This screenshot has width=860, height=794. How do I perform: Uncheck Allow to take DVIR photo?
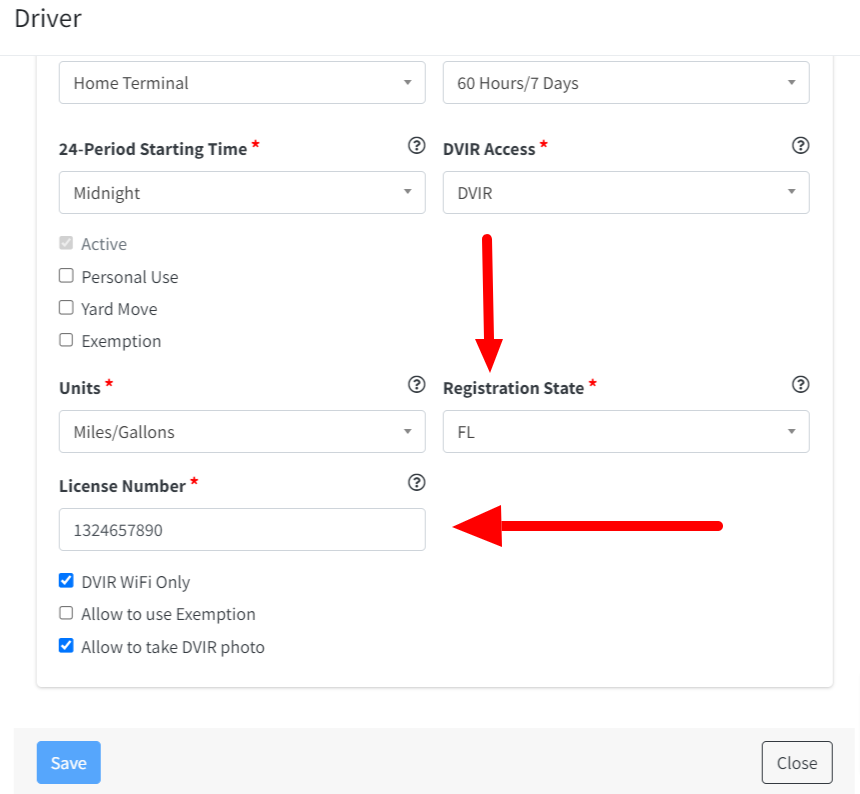point(66,646)
